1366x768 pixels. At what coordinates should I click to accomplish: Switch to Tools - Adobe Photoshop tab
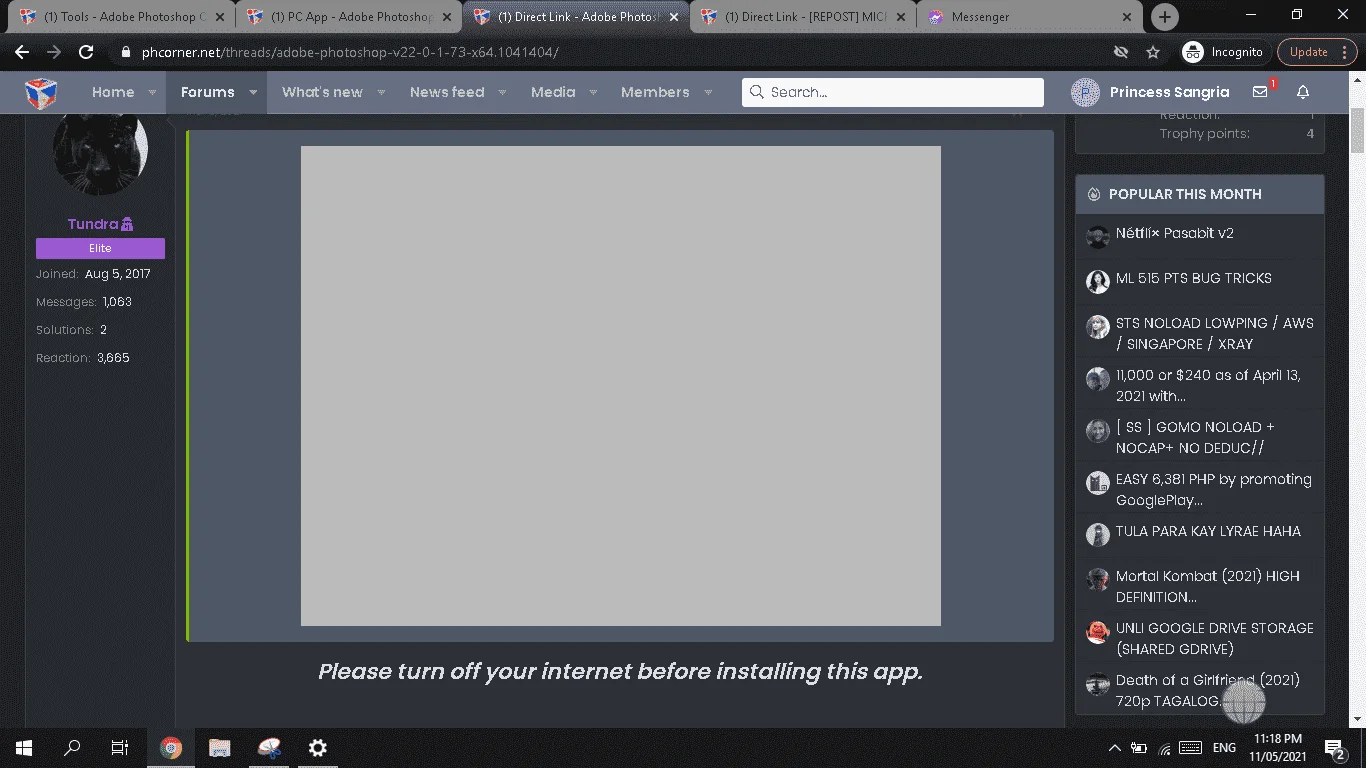pyautogui.click(x=120, y=17)
